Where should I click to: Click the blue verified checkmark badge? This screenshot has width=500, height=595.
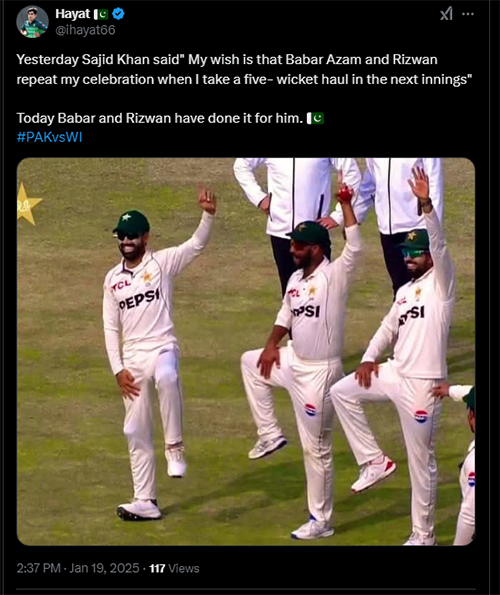coord(118,14)
